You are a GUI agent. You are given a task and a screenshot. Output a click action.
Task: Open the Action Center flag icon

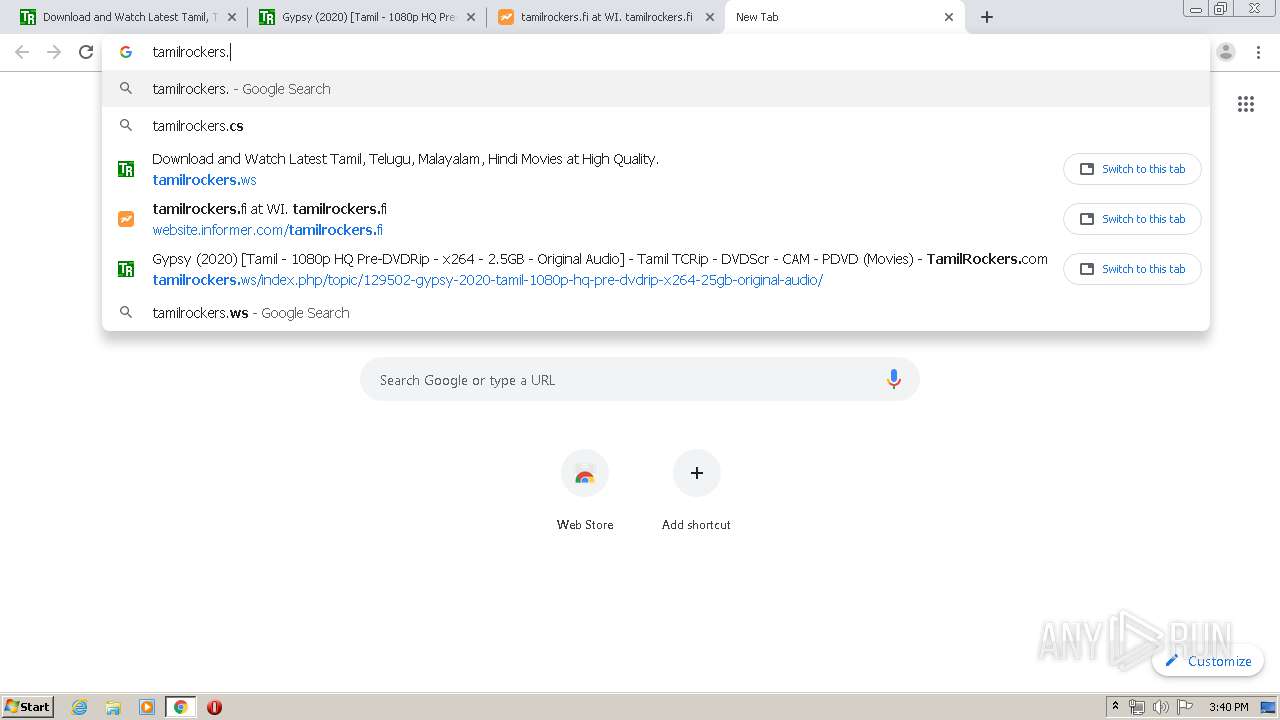pos(1185,707)
